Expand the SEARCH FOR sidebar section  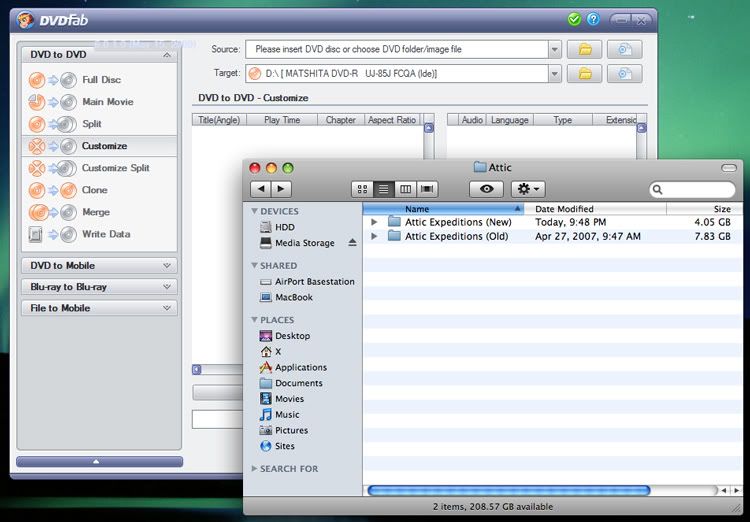(x=254, y=468)
